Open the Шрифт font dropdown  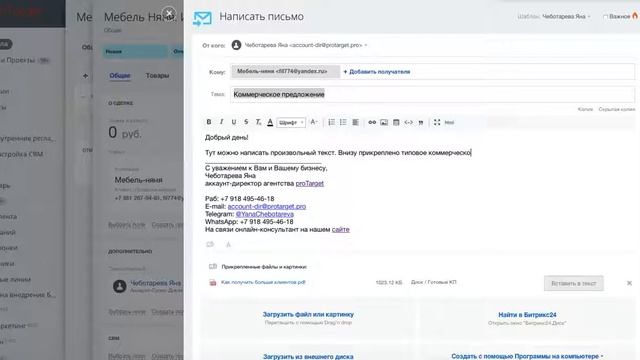pos(291,122)
